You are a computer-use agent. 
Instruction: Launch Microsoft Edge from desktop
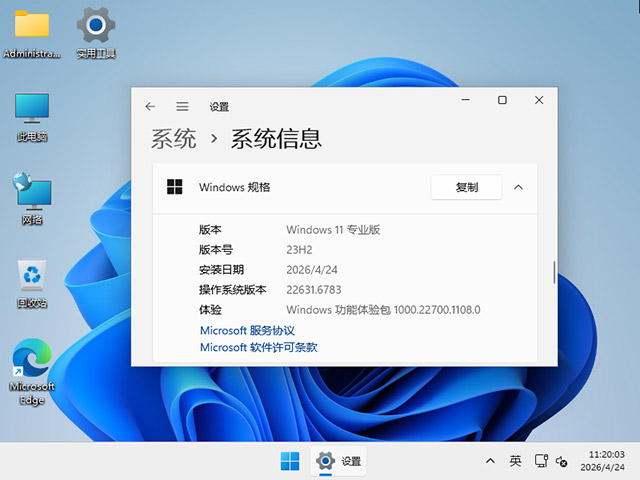32,371
